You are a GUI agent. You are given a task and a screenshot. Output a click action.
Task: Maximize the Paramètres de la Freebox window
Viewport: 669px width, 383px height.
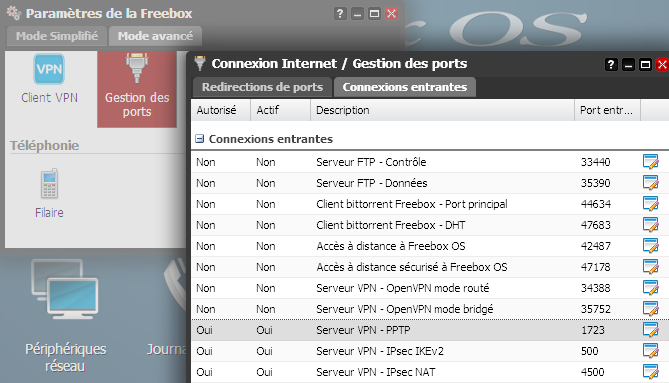tap(374, 14)
